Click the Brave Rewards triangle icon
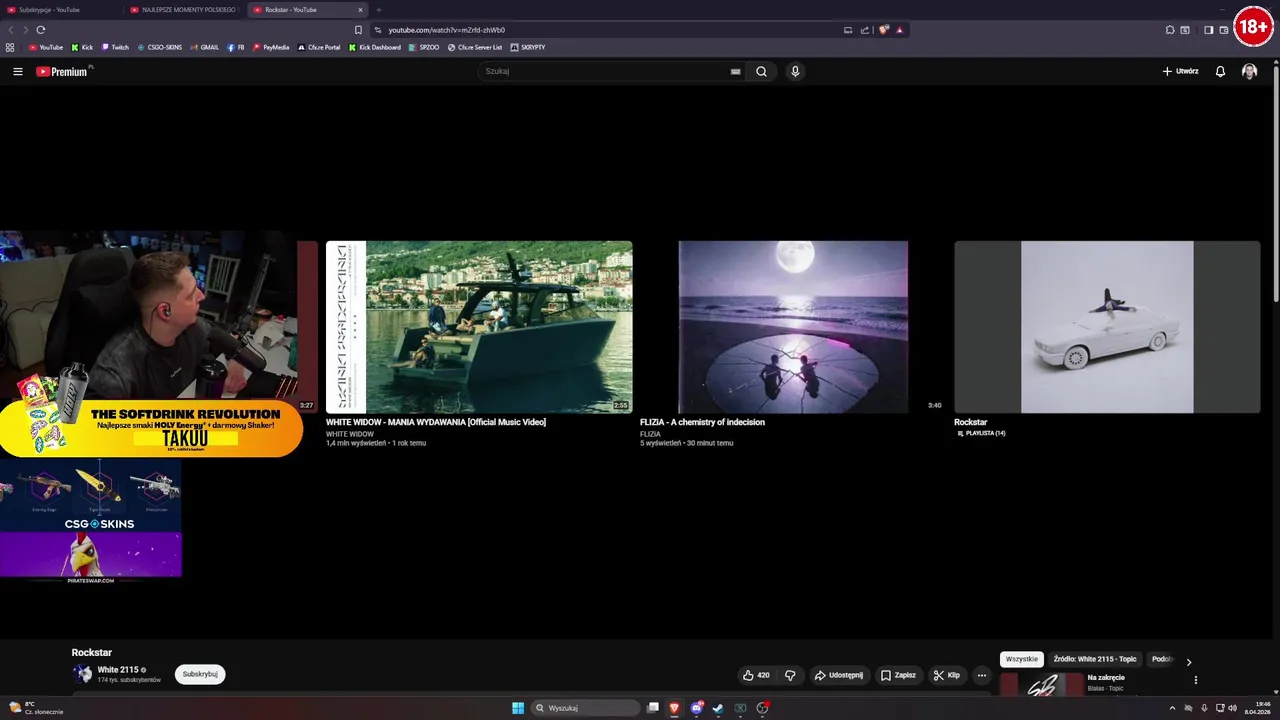The image size is (1280, 720). click(x=899, y=30)
